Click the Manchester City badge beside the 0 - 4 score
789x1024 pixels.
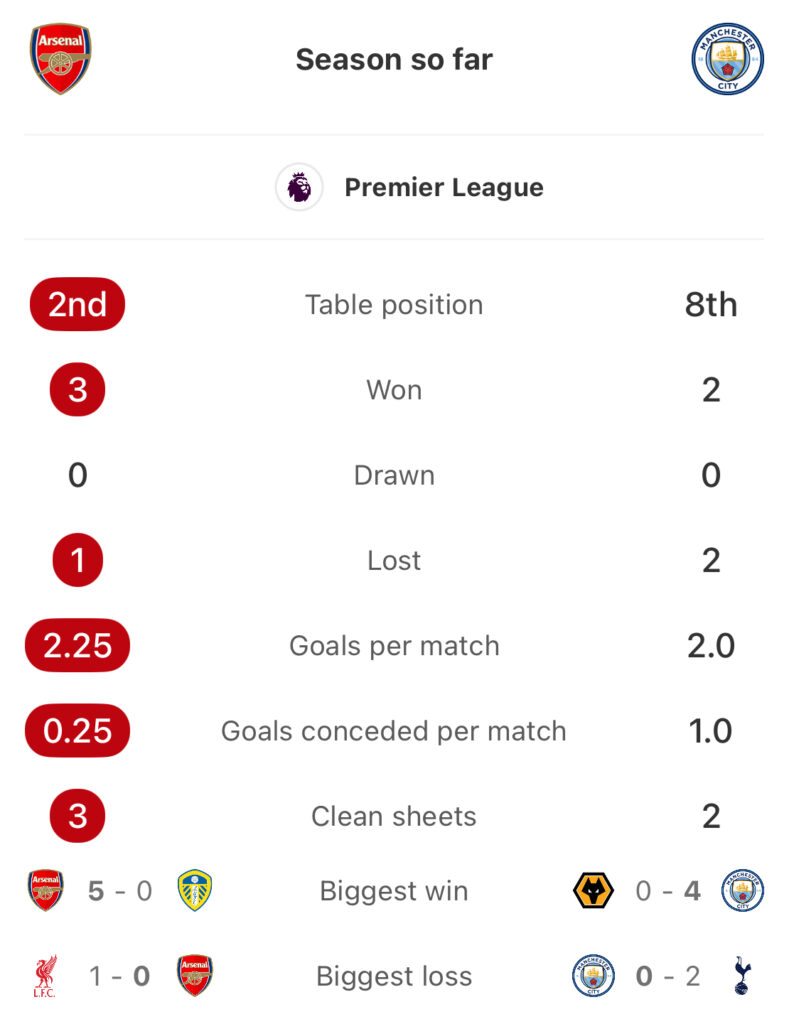743,891
